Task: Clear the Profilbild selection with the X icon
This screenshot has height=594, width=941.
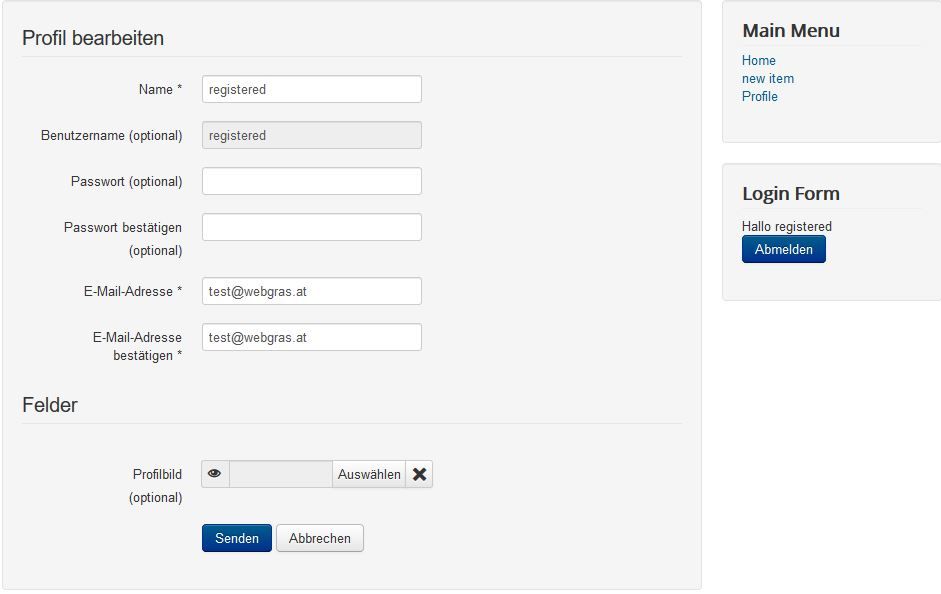Action: (x=419, y=474)
